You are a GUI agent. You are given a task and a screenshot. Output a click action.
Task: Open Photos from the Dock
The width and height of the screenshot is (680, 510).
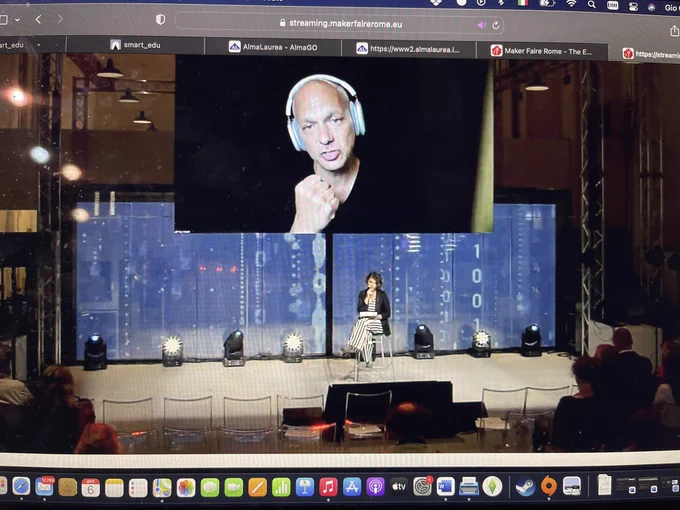186,488
